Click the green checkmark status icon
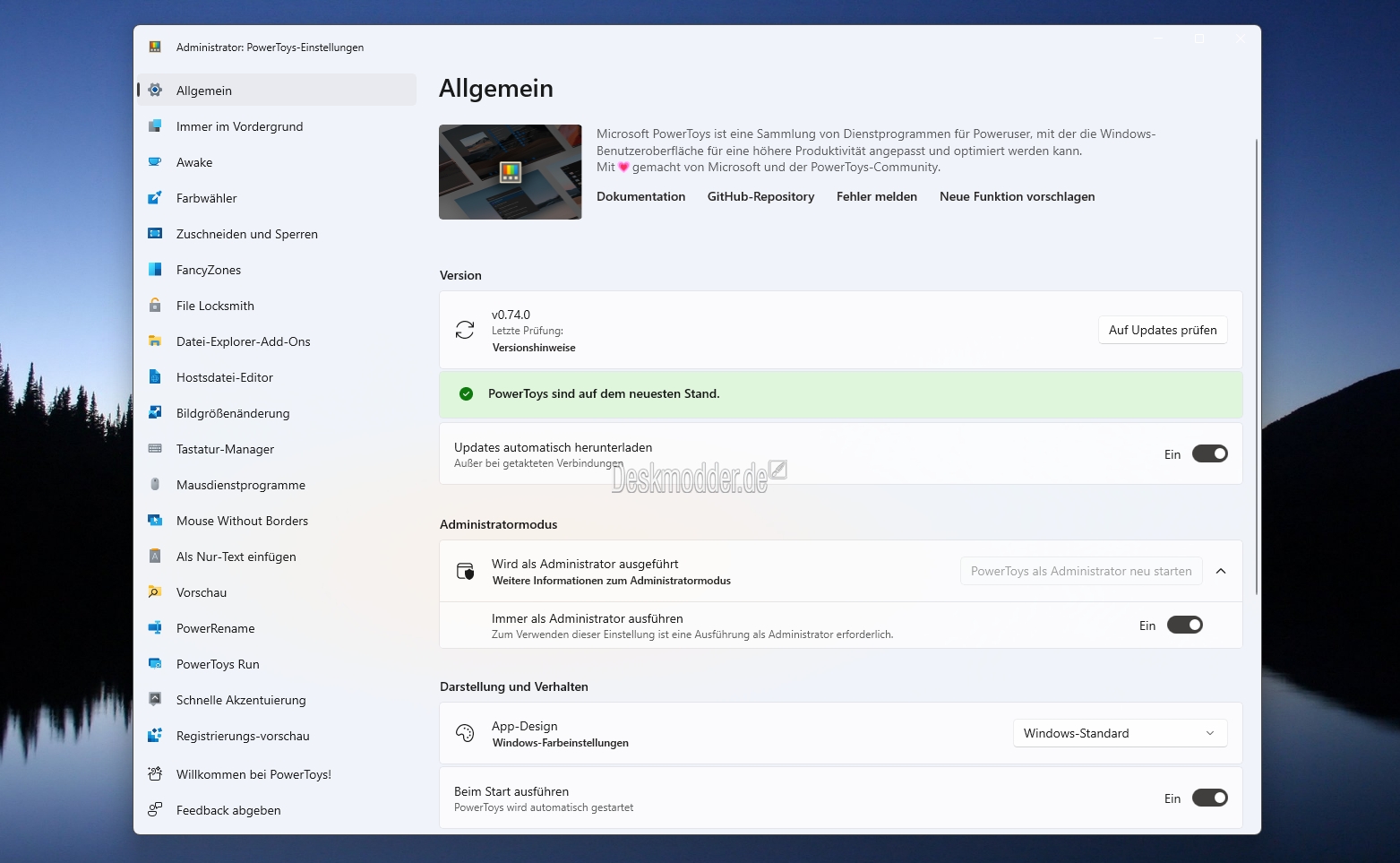Viewport: 1400px width, 863px height. coord(466,393)
